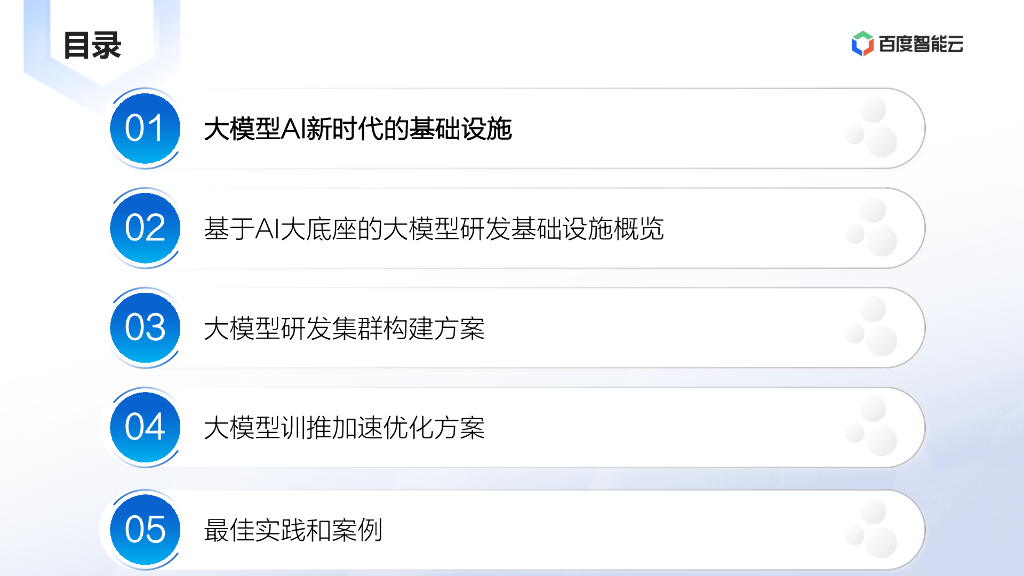Viewport: 1024px width, 576px height.
Task: Click the 01 numbered circle badge
Action: [x=145, y=129]
